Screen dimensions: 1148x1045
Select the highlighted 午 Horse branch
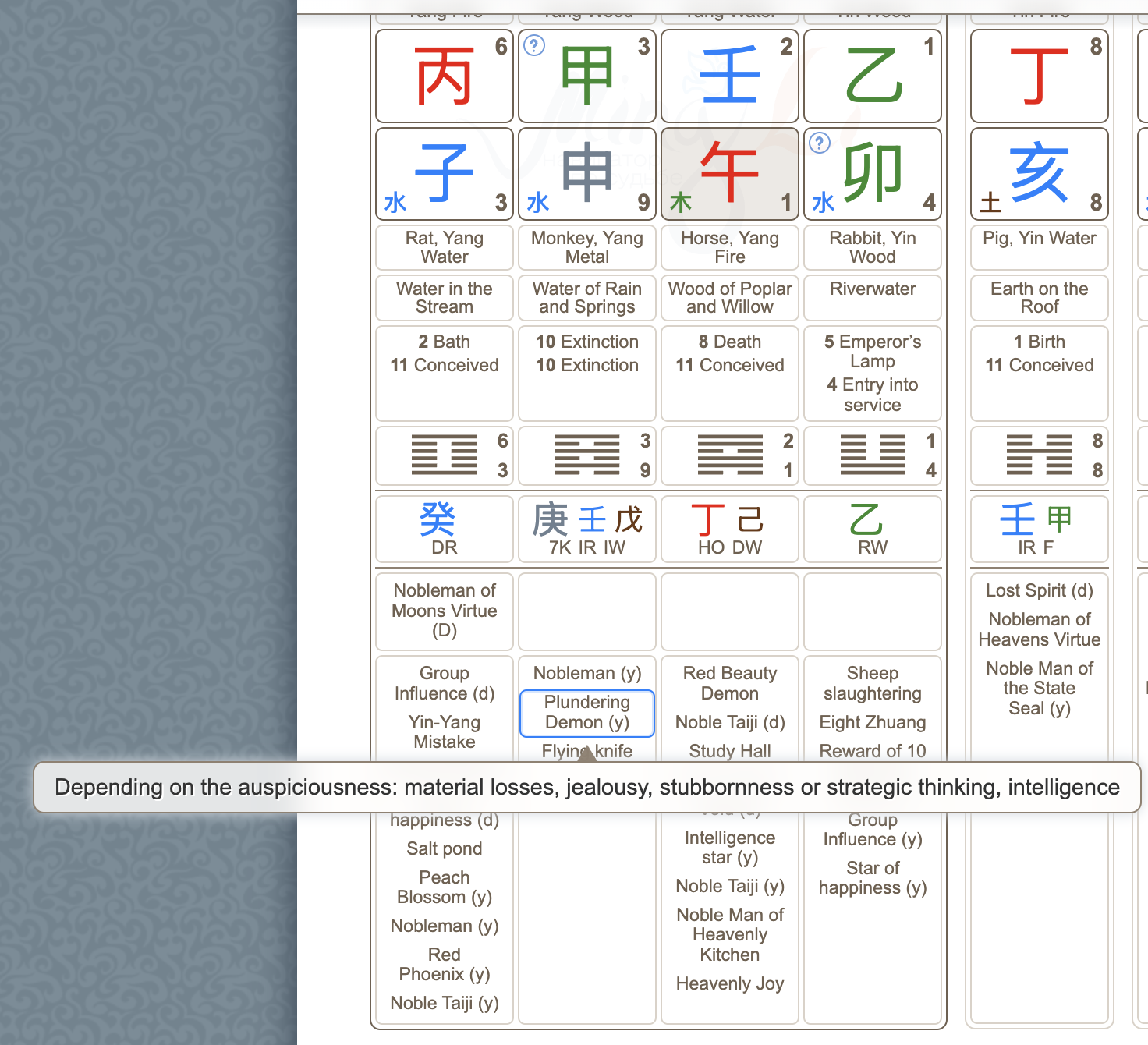point(729,173)
